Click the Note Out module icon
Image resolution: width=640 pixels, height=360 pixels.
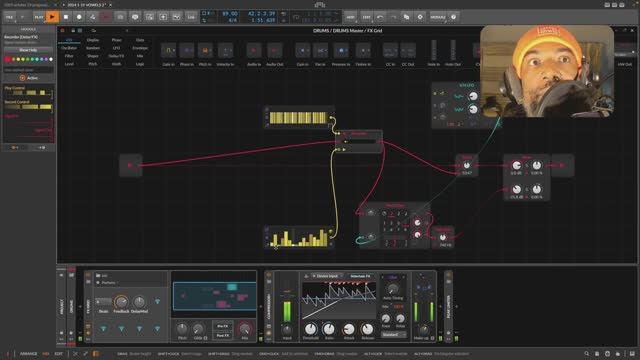(x=453, y=51)
